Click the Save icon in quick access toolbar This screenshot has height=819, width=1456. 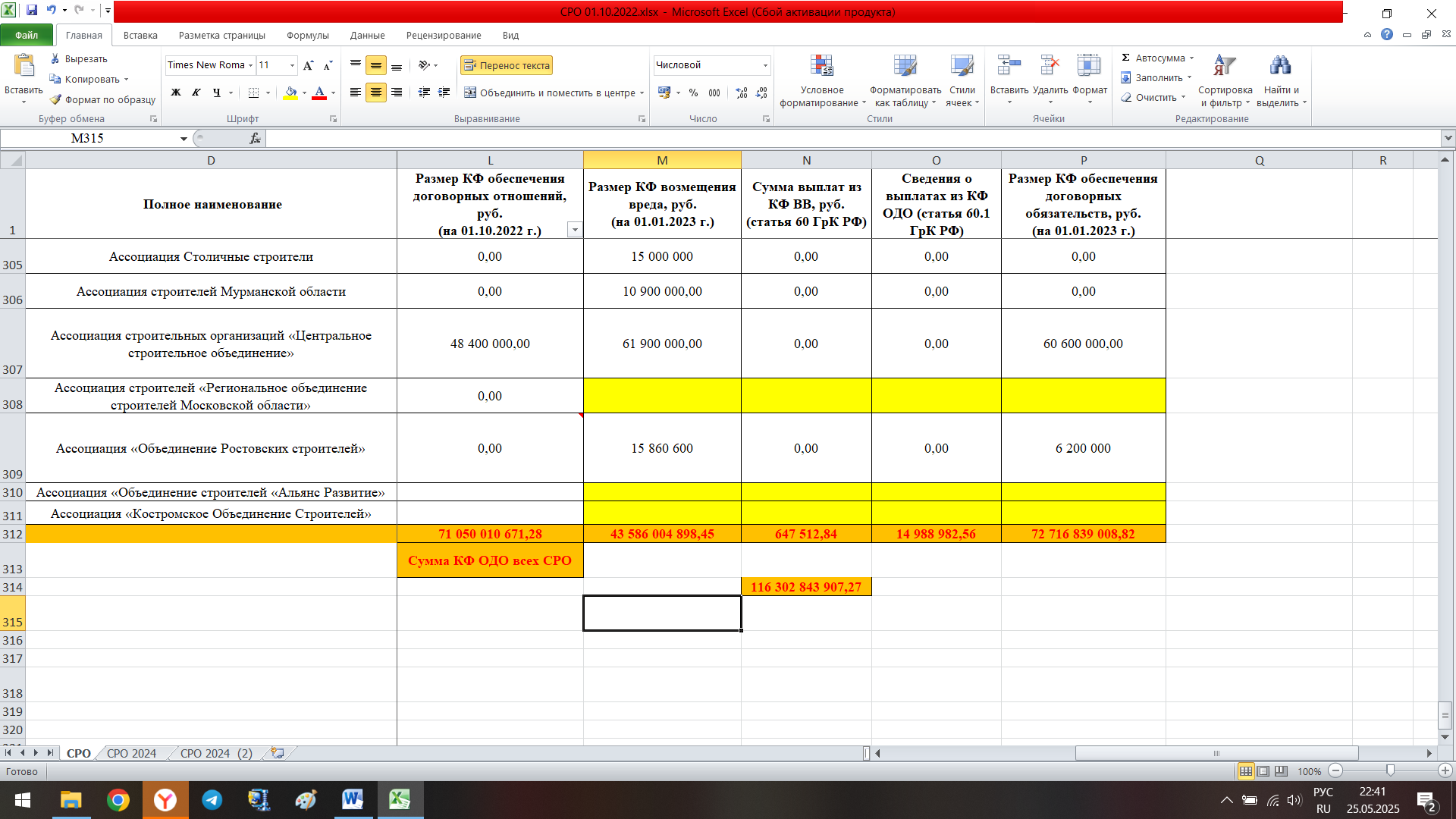(x=32, y=11)
